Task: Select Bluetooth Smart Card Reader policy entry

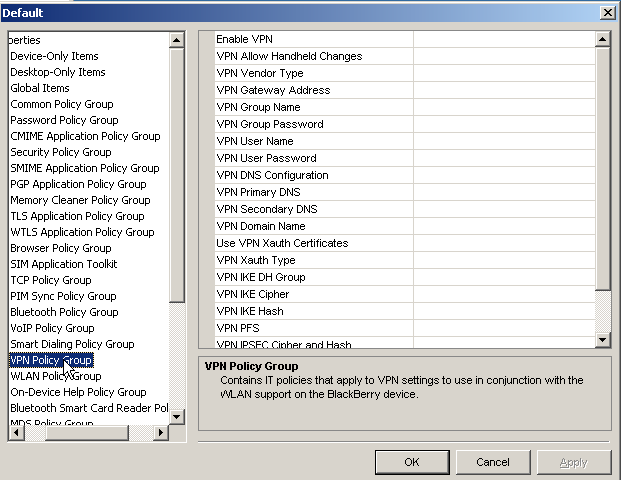Action: [89, 408]
